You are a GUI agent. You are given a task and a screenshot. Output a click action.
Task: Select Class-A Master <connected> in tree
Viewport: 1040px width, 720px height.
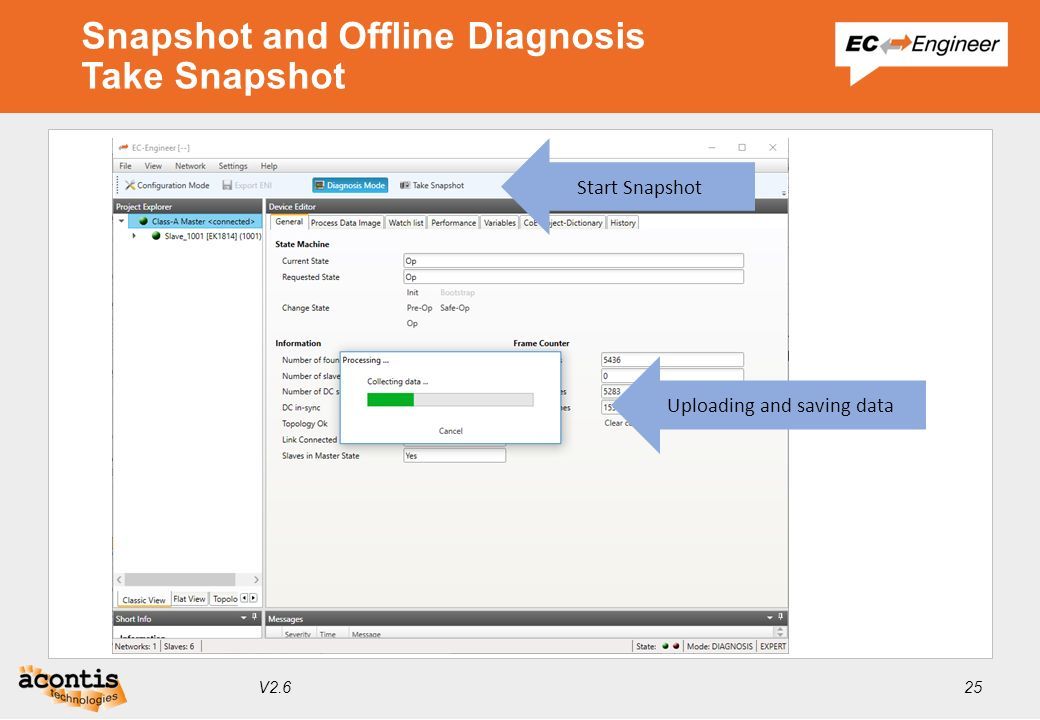[196, 221]
